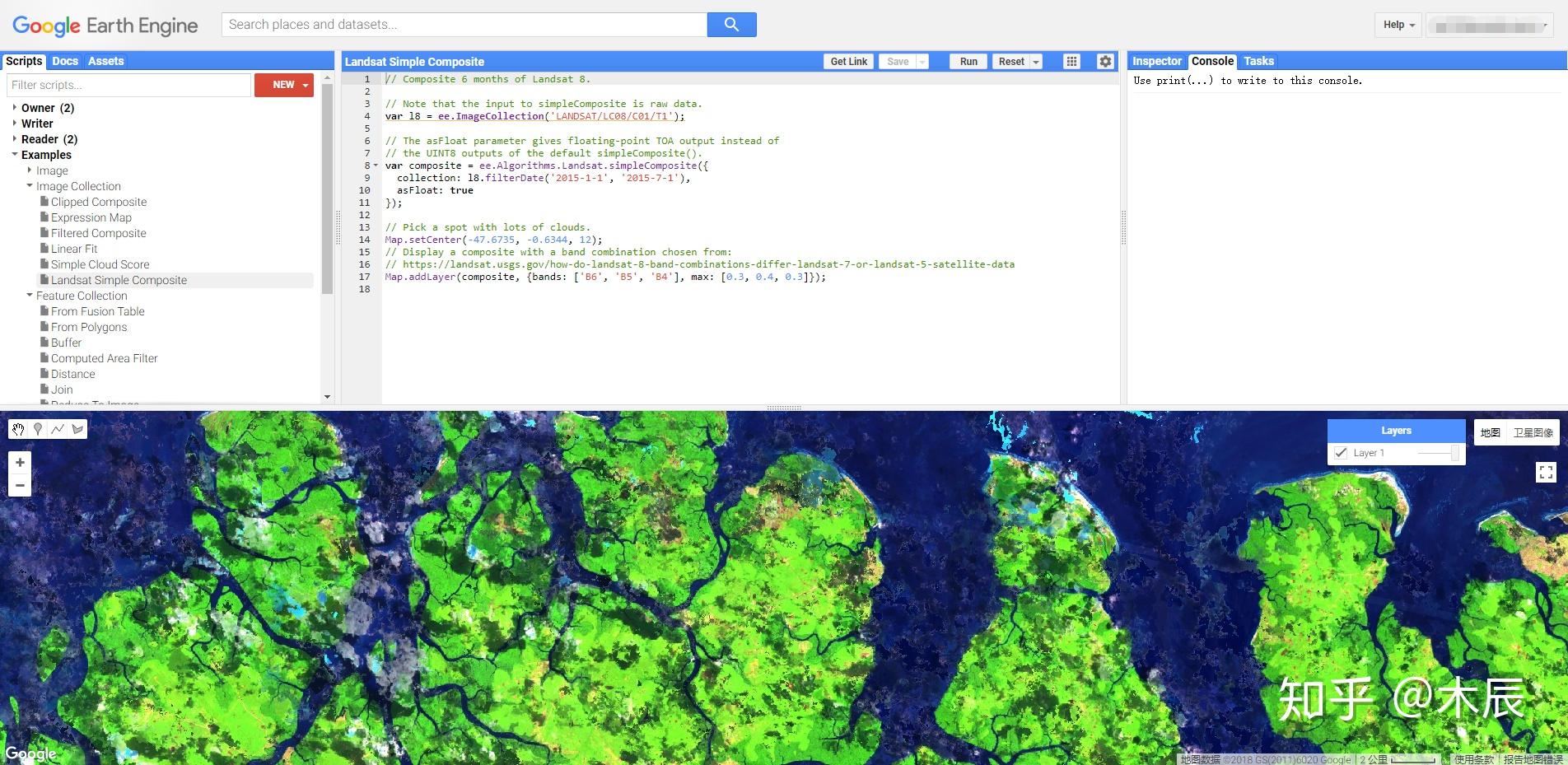Screen dimensions: 1568x765
Task: Zoom out with the minus control
Action: pos(20,485)
